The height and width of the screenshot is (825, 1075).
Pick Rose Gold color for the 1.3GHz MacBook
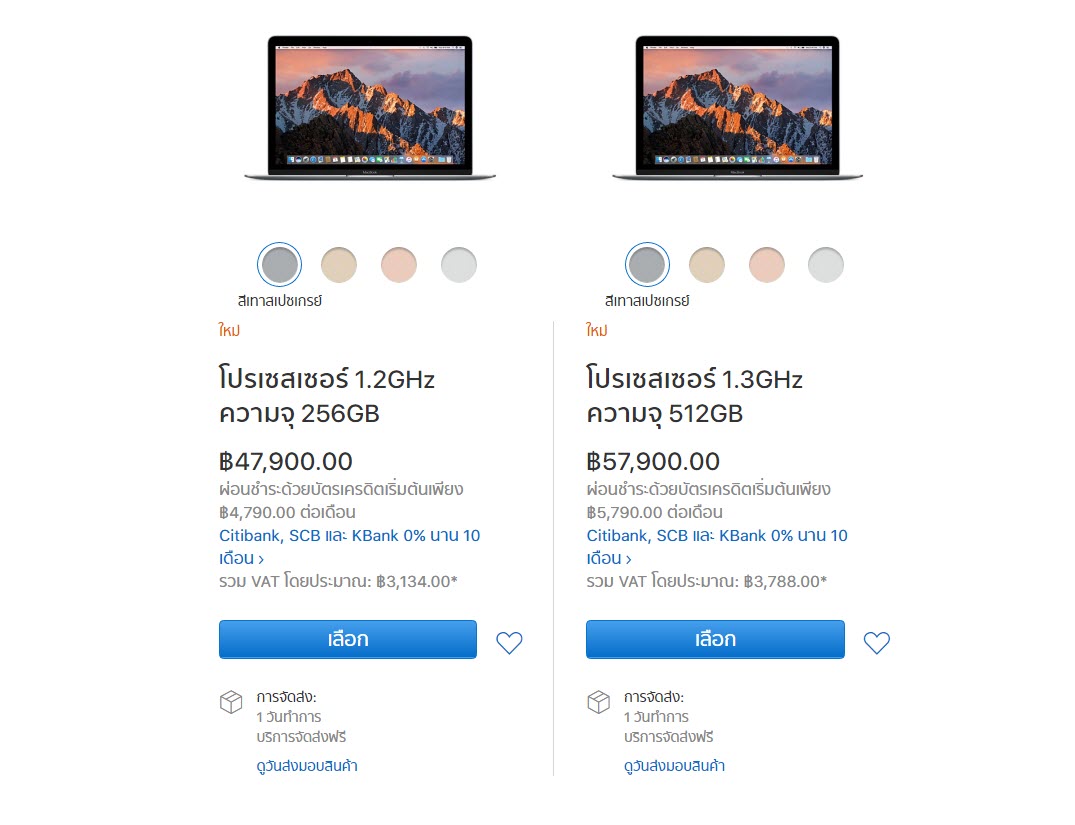pyautogui.click(x=767, y=265)
